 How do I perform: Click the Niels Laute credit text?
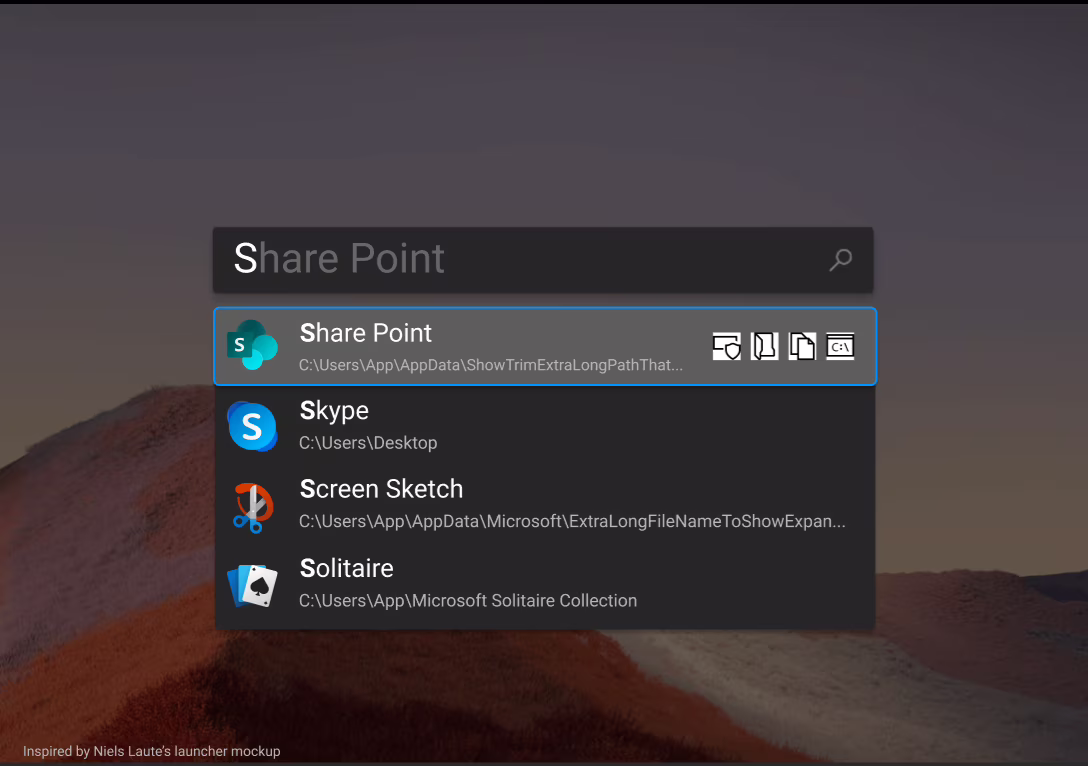[152, 751]
